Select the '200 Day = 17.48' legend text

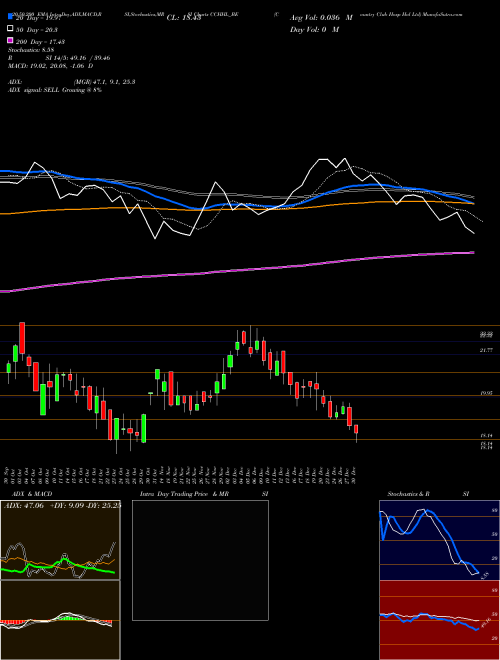point(40,42)
